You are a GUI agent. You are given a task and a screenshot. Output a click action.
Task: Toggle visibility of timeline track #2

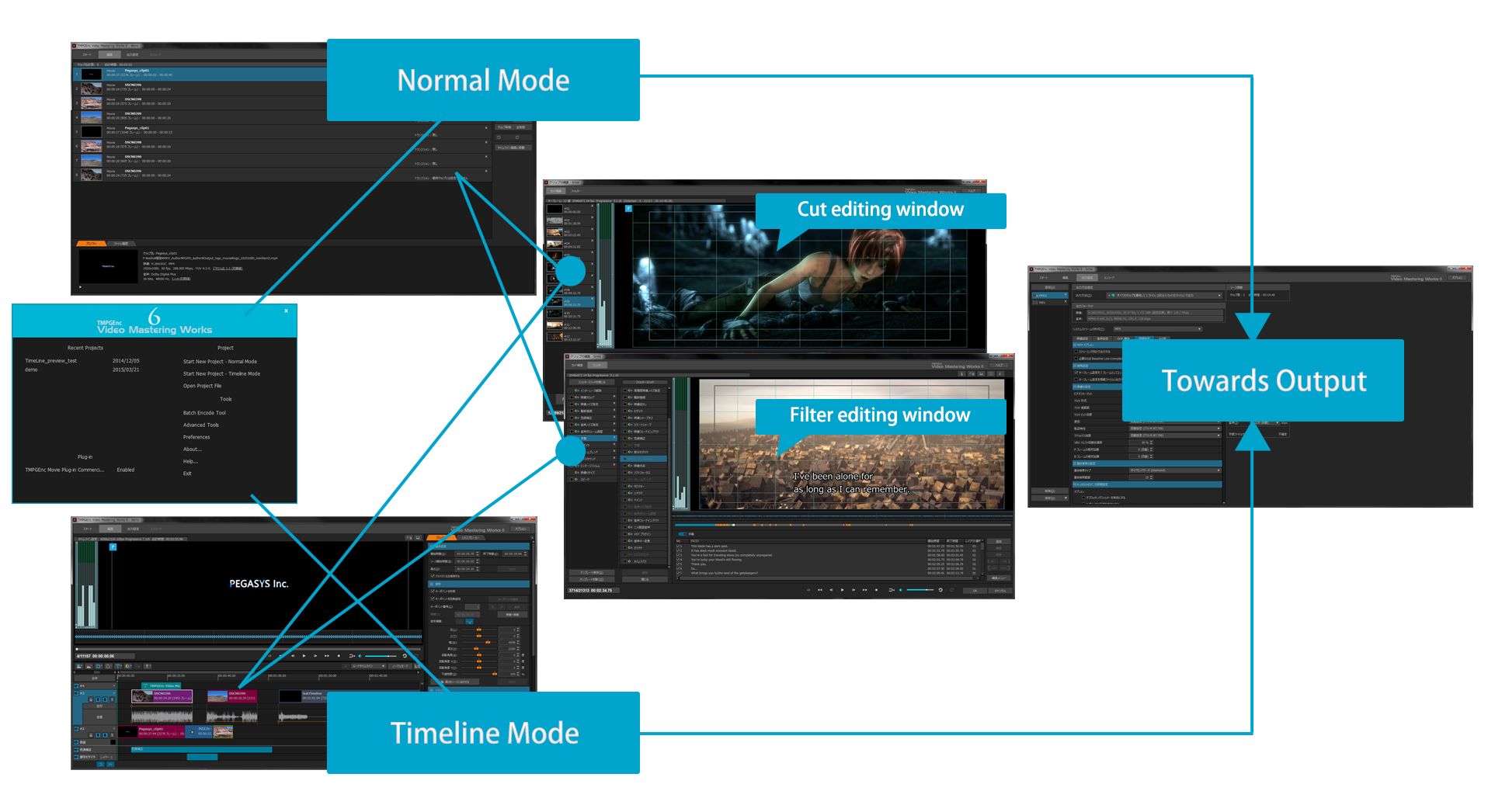(76, 729)
